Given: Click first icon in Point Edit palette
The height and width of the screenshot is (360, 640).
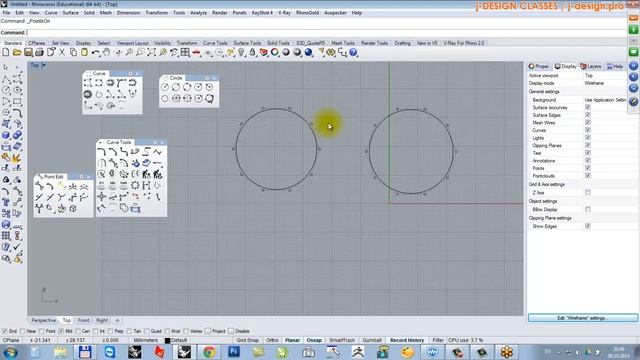Looking at the screenshot, I should [x=39, y=186].
